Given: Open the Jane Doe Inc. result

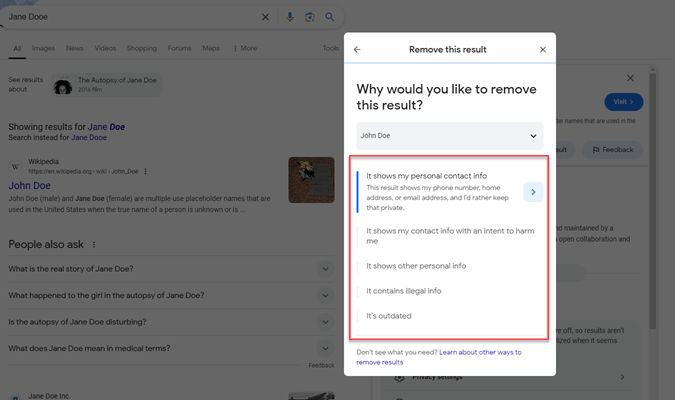Looking at the screenshot, I should [49, 396].
